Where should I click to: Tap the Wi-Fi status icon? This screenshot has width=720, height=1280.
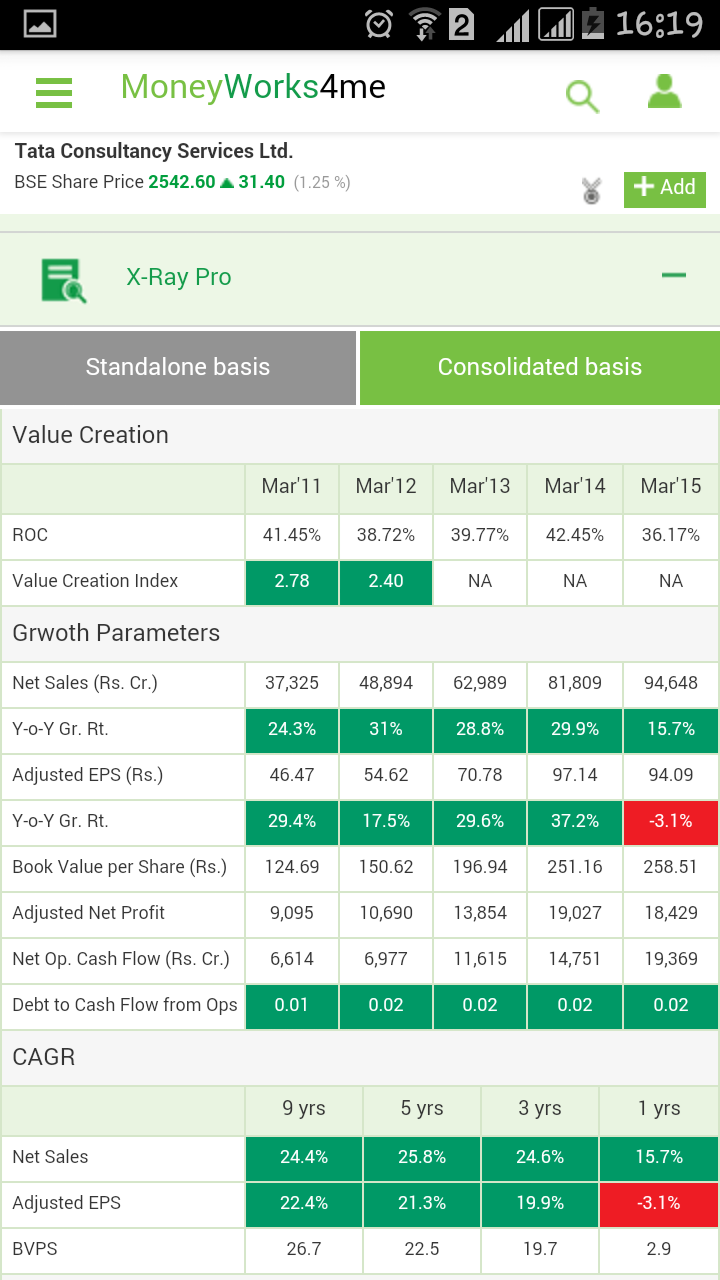tap(424, 24)
